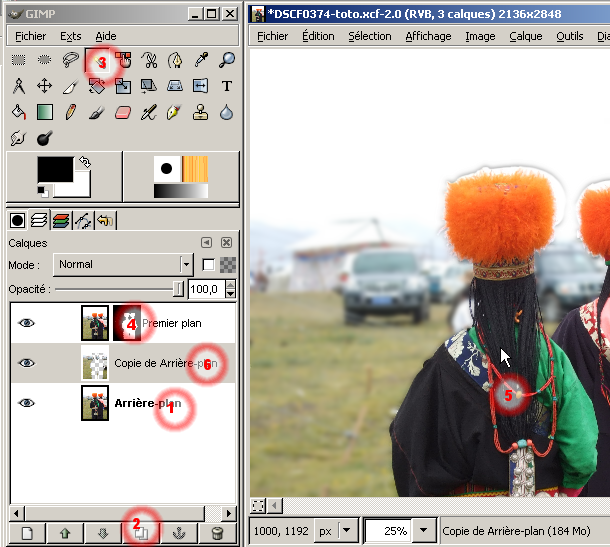Open the layer Mode dropdown
The image size is (610, 547).
pos(123,265)
